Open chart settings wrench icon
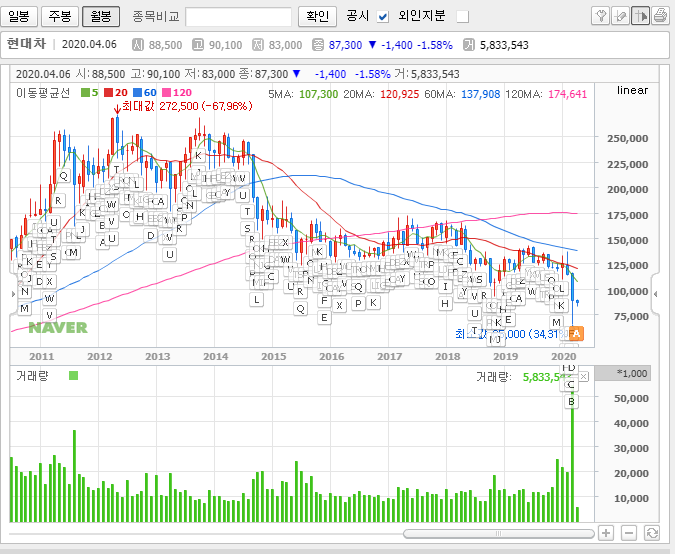This screenshot has width=682, height=554. pyautogui.click(x=601, y=16)
